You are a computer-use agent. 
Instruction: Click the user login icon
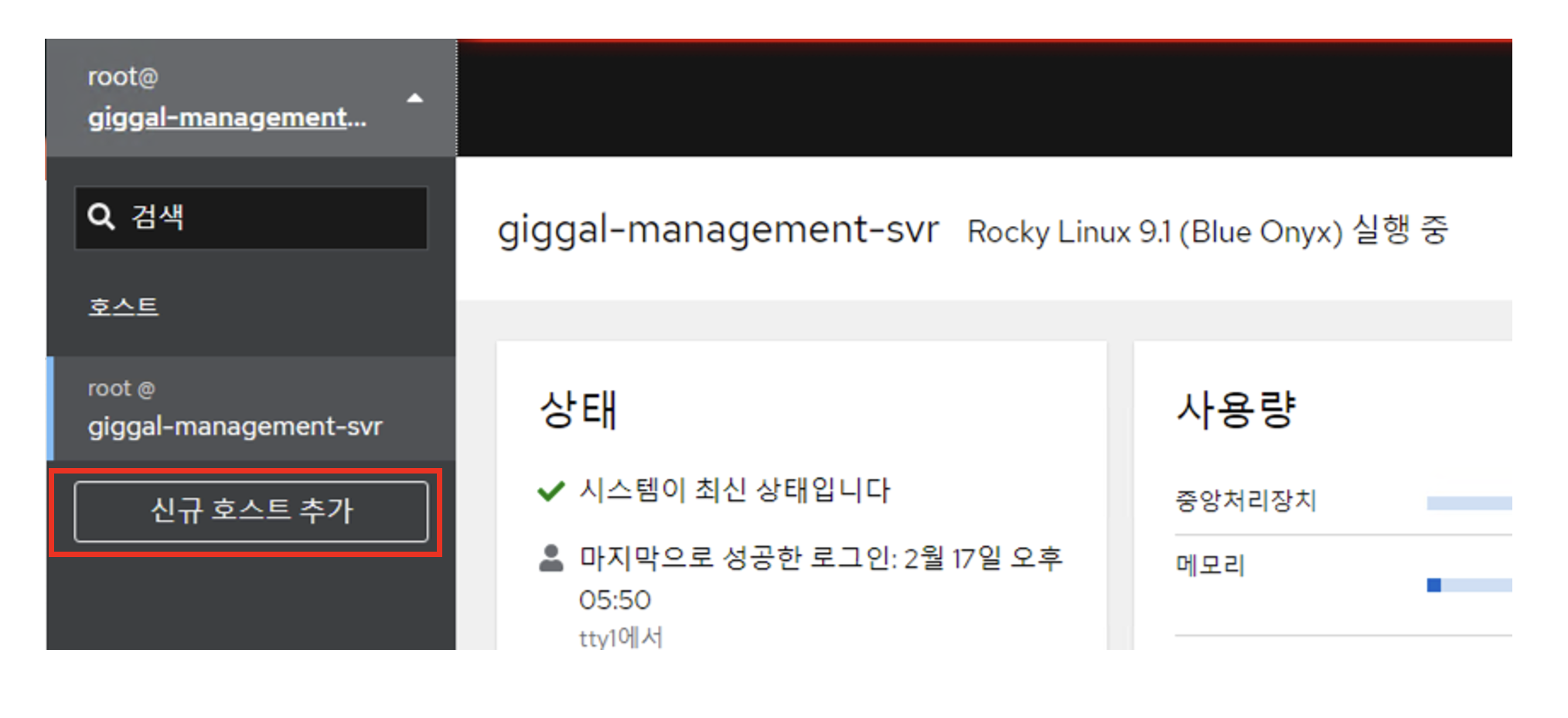click(551, 558)
